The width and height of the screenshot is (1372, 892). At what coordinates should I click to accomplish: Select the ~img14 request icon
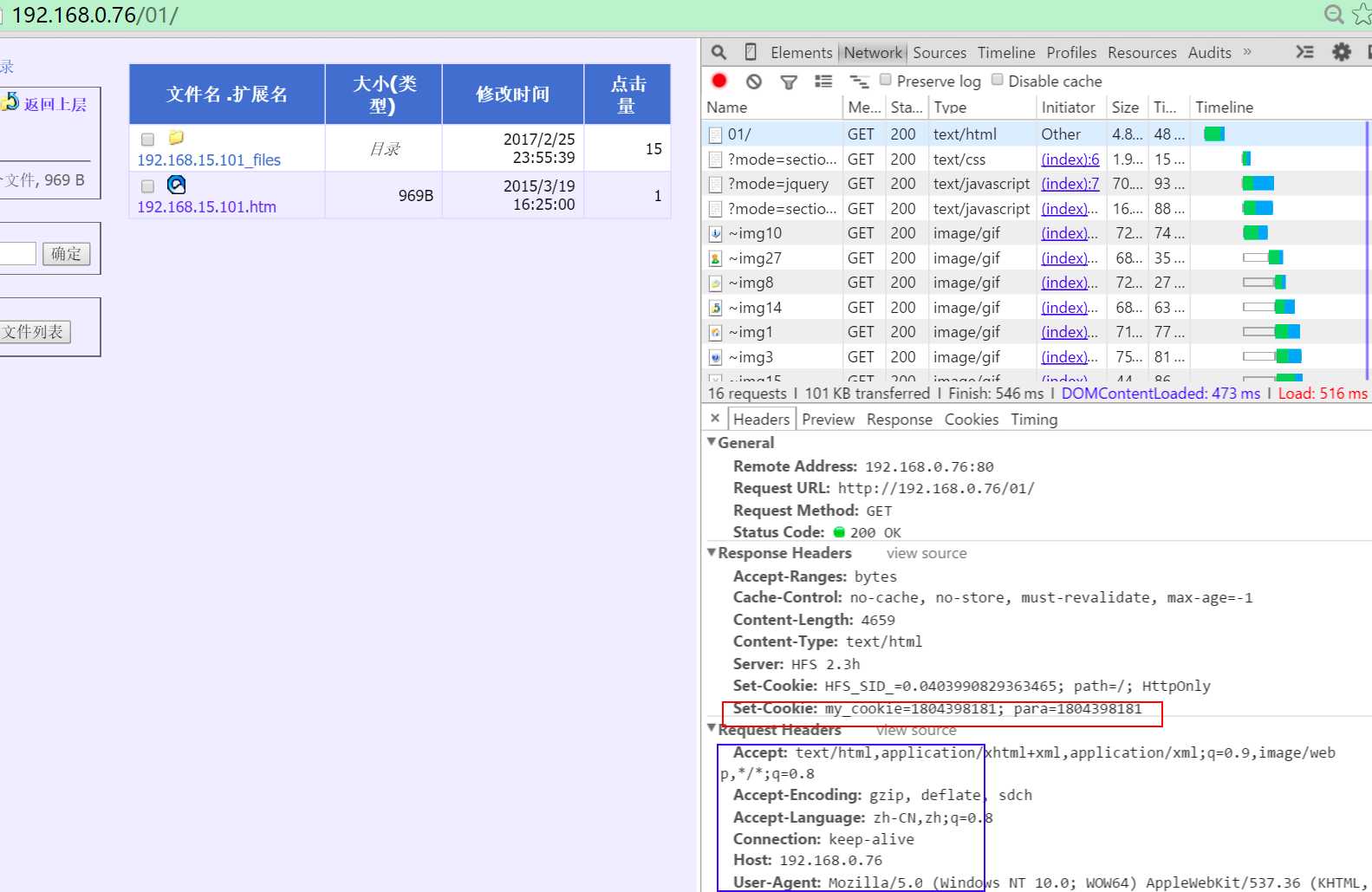pyautogui.click(x=715, y=308)
